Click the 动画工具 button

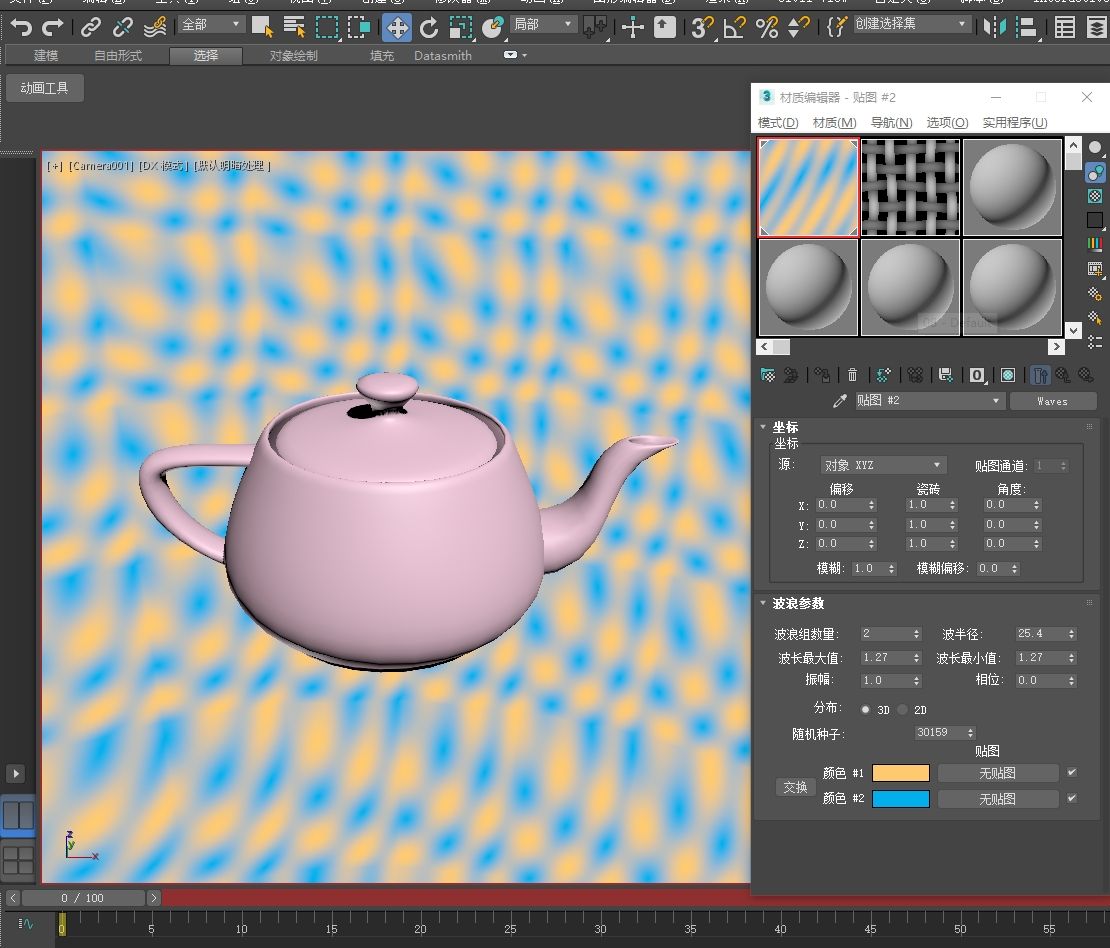point(45,88)
